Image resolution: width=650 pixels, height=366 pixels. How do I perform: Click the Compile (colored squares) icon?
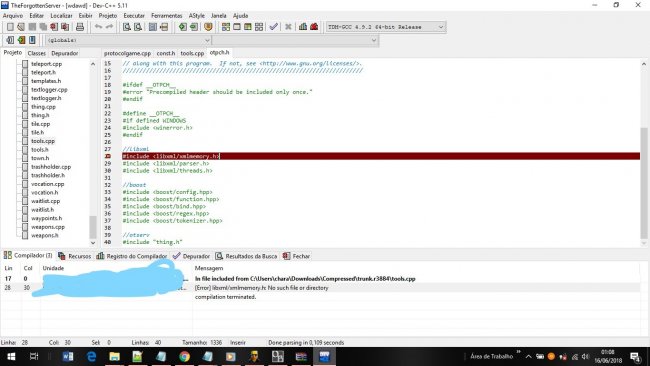226,27
